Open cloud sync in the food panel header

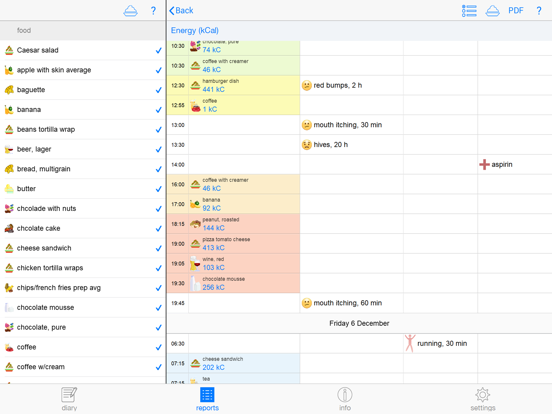tap(130, 11)
